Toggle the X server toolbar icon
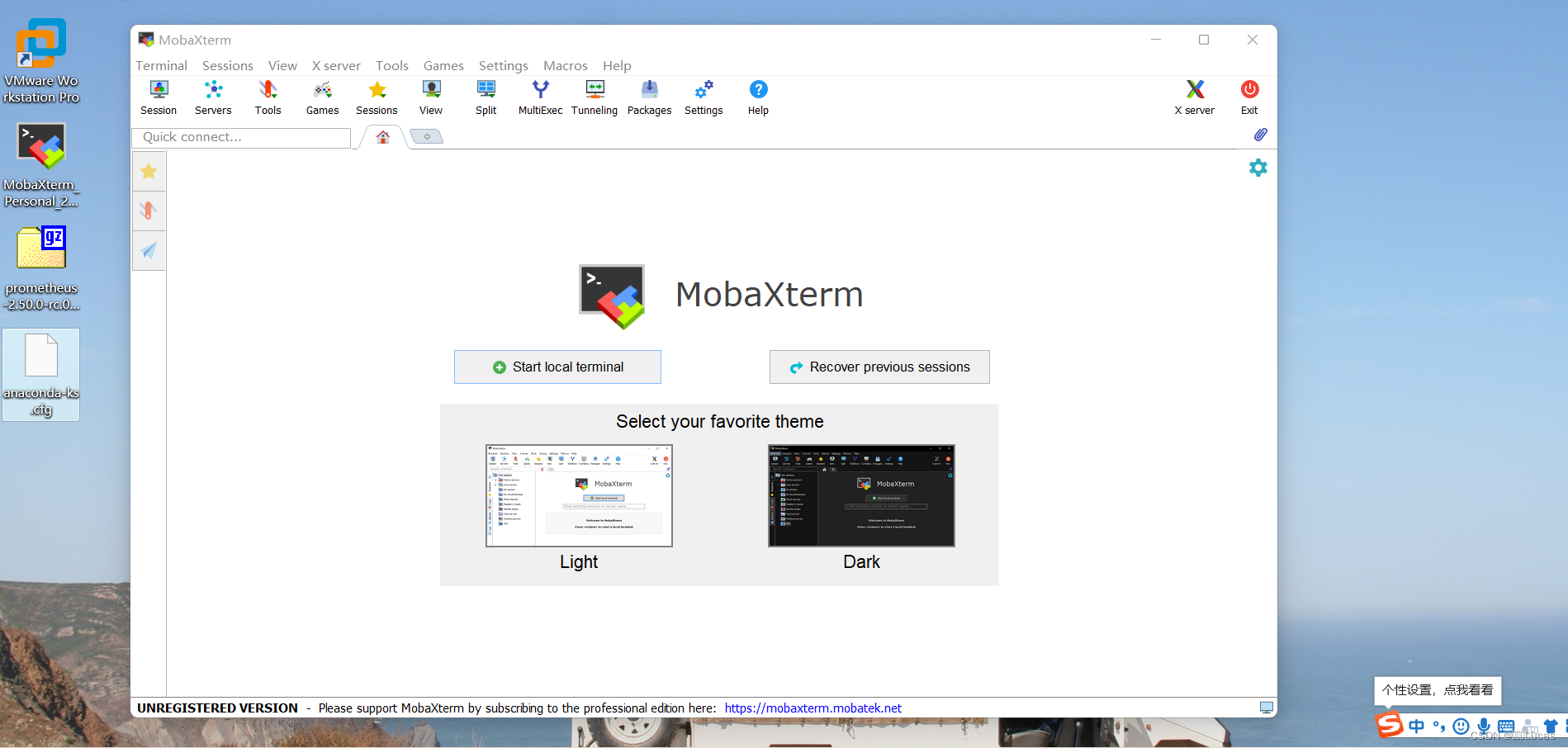The image size is (1568, 748). click(x=1195, y=97)
